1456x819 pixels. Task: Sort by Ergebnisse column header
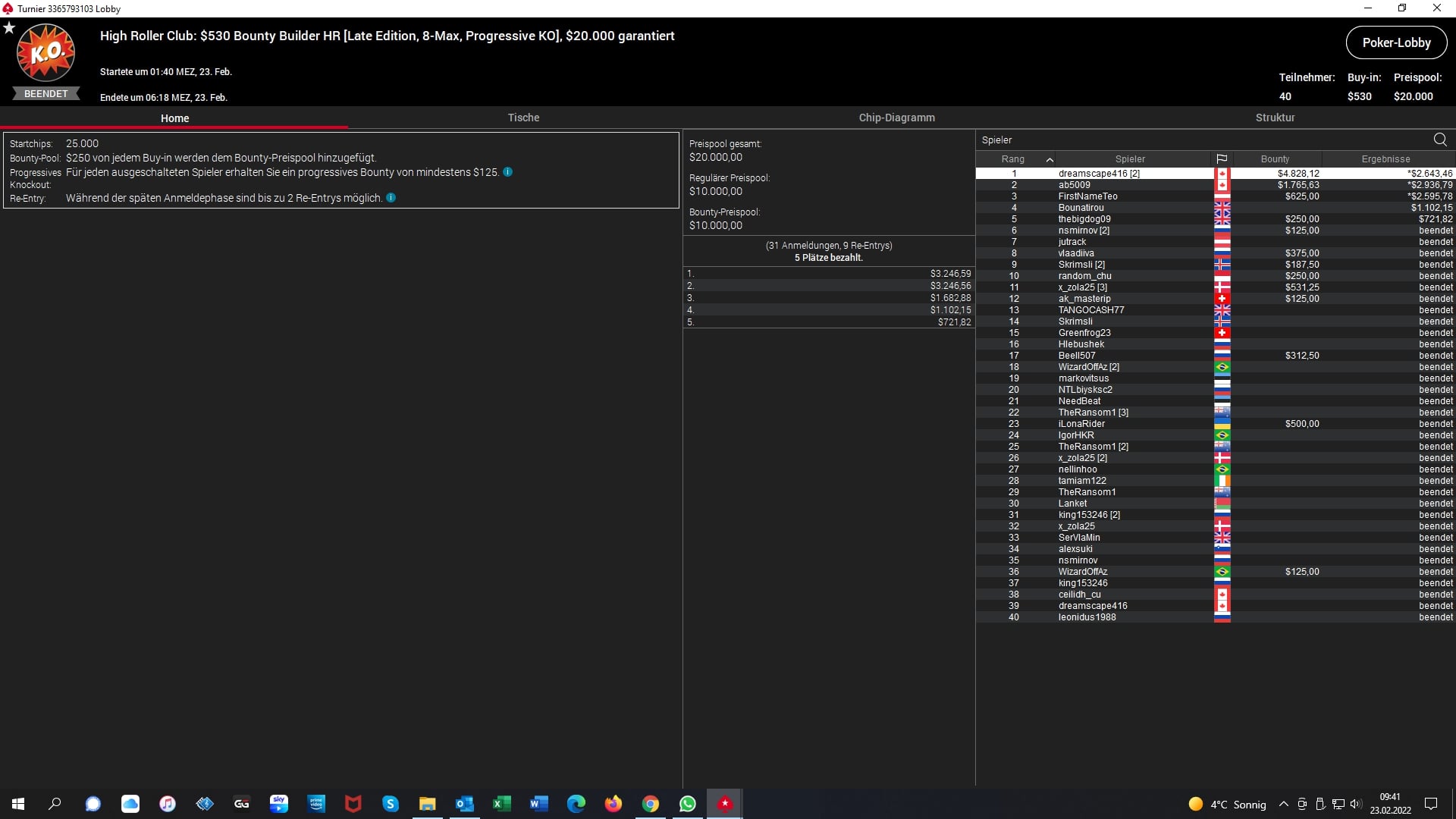pyautogui.click(x=1385, y=159)
